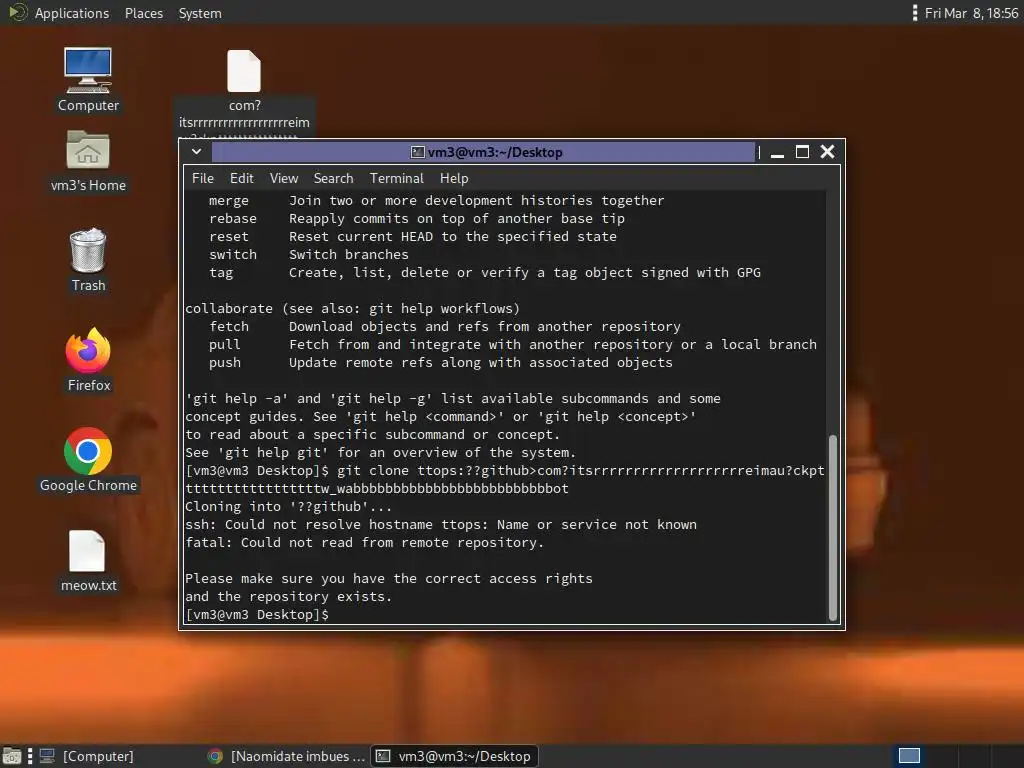Click the 'pull' Fetch from and integrate row
This screenshot has height=768, width=1024.
point(513,344)
